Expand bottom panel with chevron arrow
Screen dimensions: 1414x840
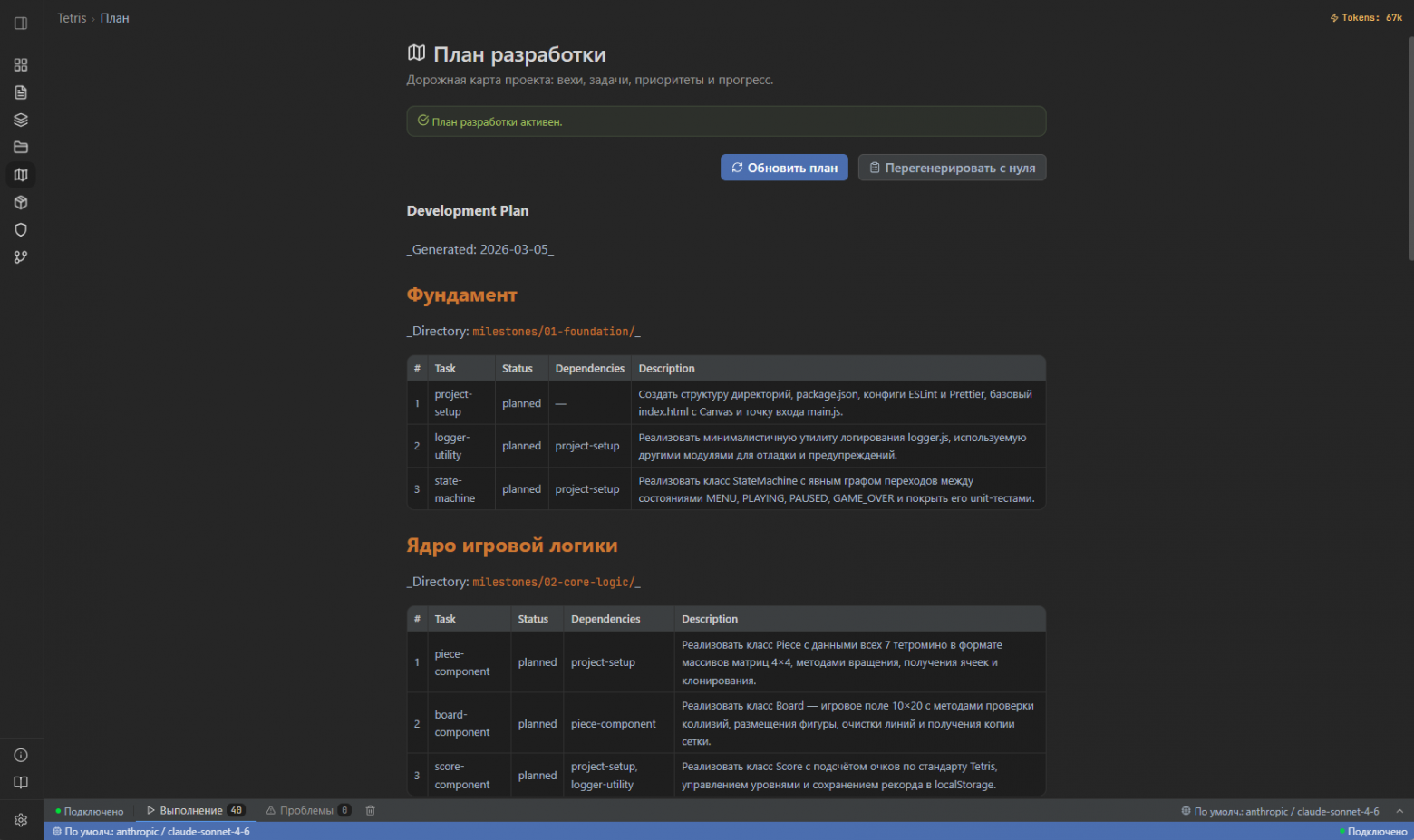tap(1399, 811)
